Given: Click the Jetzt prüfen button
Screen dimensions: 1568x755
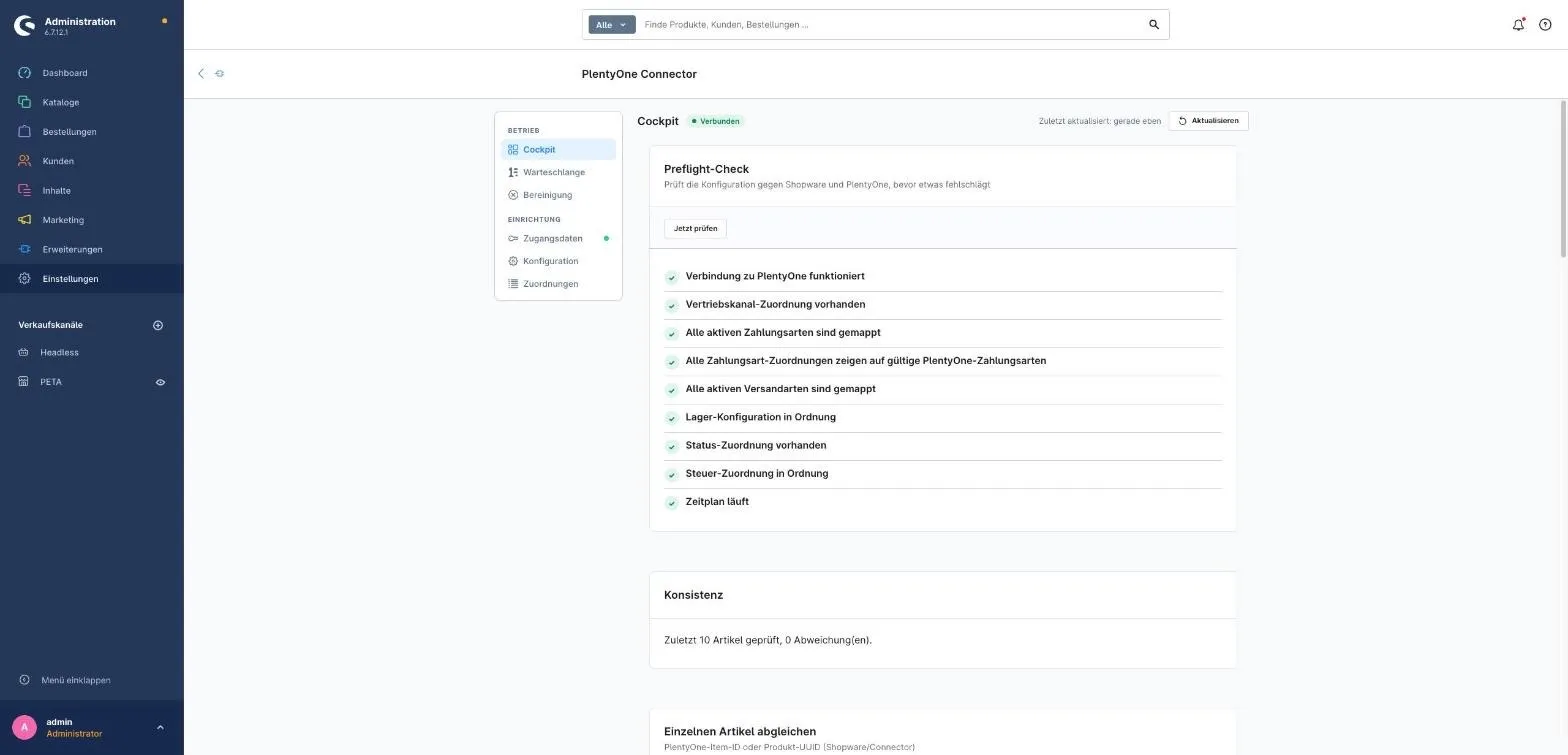Looking at the screenshot, I should [x=695, y=229].
